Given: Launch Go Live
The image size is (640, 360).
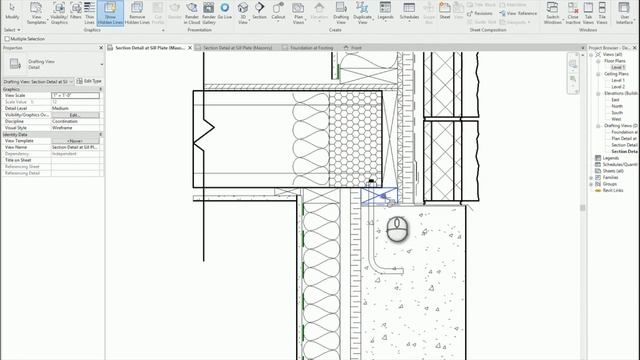Looking at the screenshot, I should 224,11.
